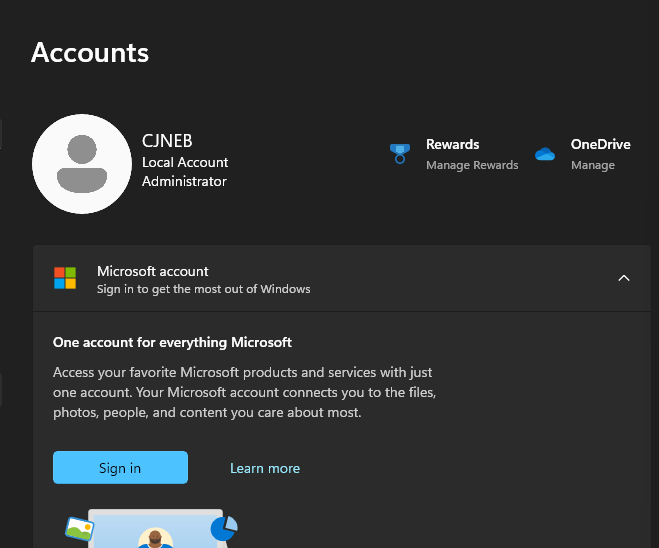The height and width of the screenshot is (548, 659).
Task: Click the user profile avatar picture
Action: coord(82,163)
